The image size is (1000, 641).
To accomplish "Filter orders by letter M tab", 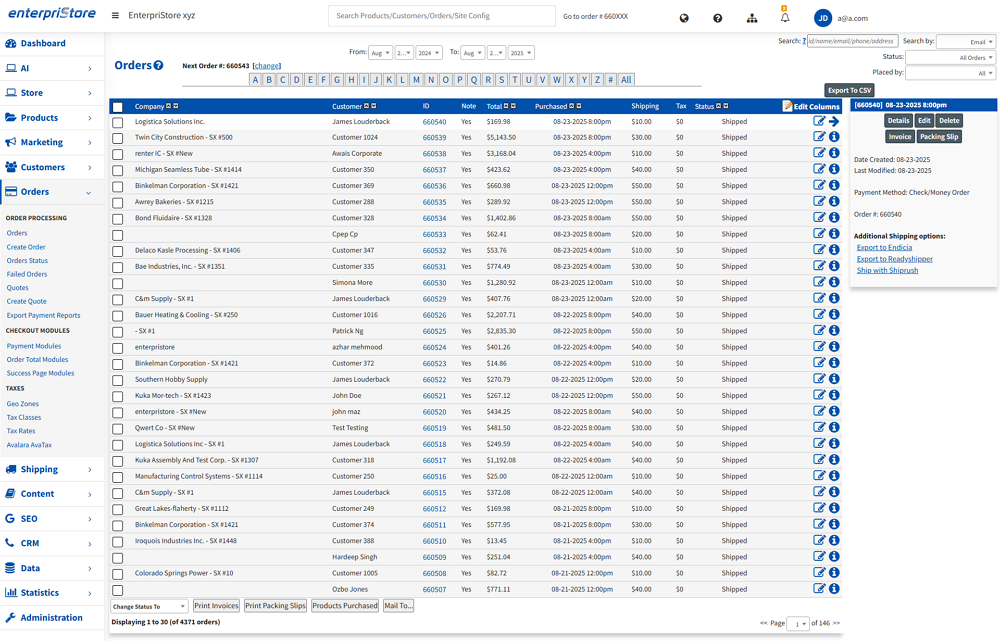I will 417,80.
